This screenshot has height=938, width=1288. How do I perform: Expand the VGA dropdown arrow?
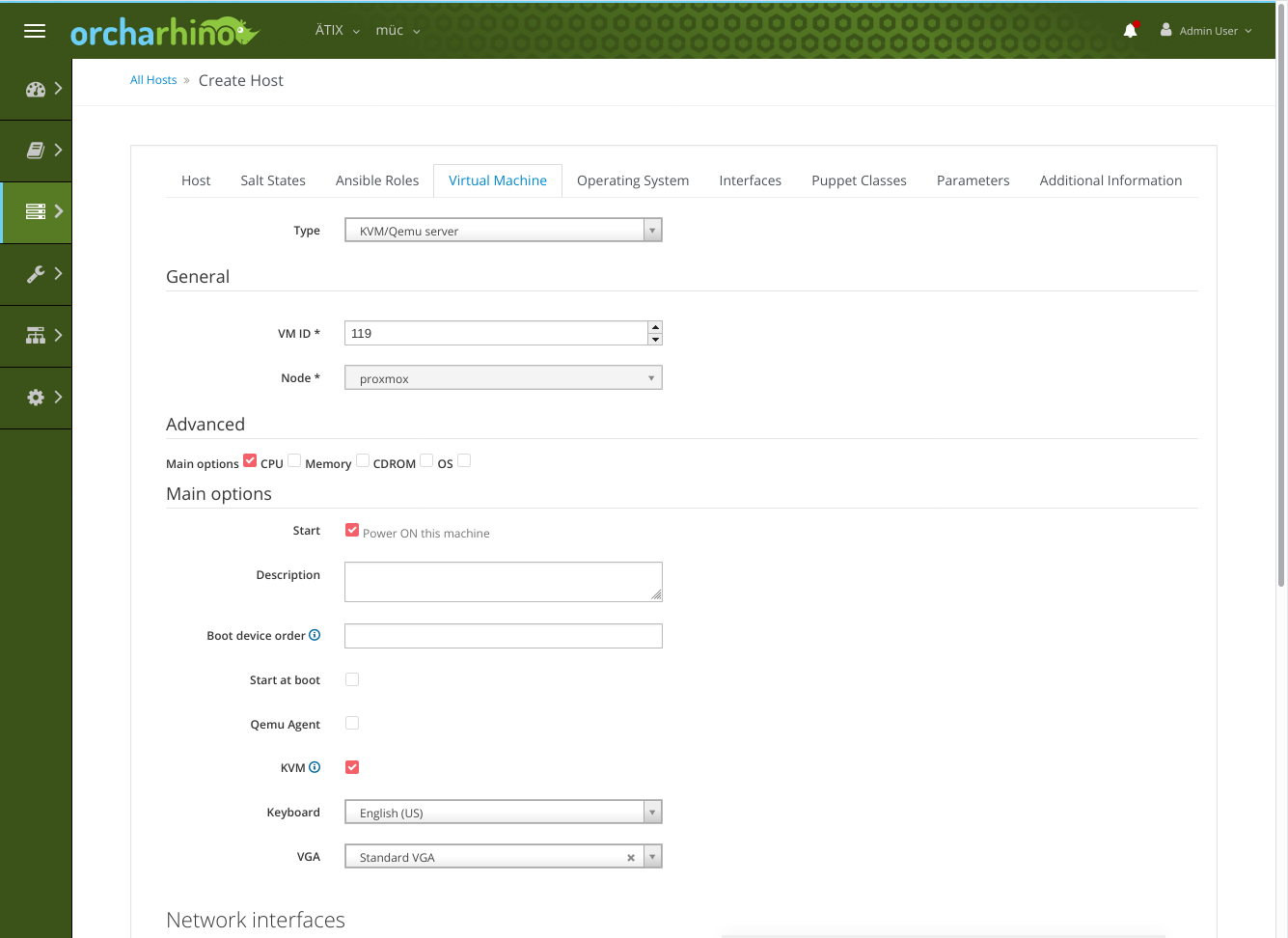point(653,857)
